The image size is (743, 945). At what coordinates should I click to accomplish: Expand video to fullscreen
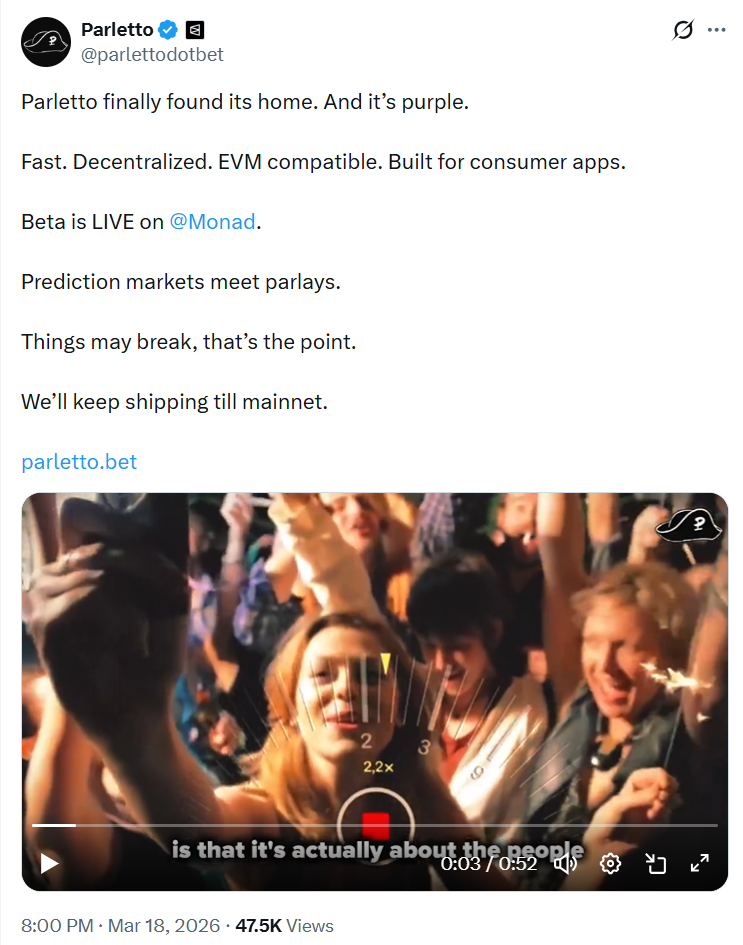(x=700, y=864)
